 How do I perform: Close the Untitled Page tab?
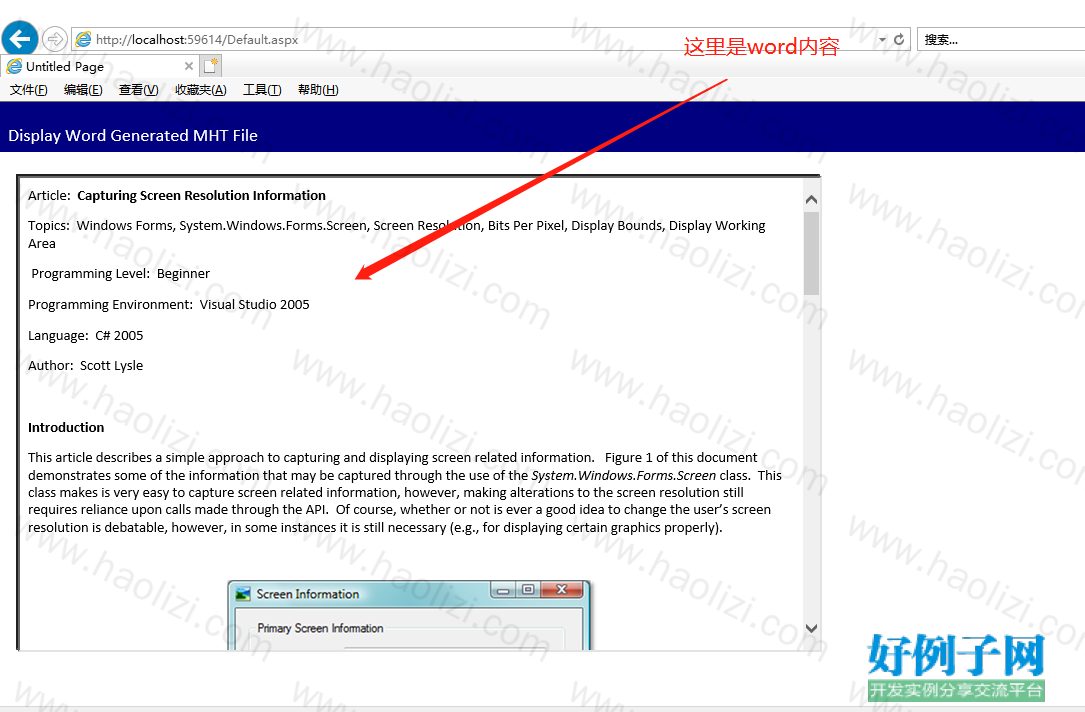[188, 66]
